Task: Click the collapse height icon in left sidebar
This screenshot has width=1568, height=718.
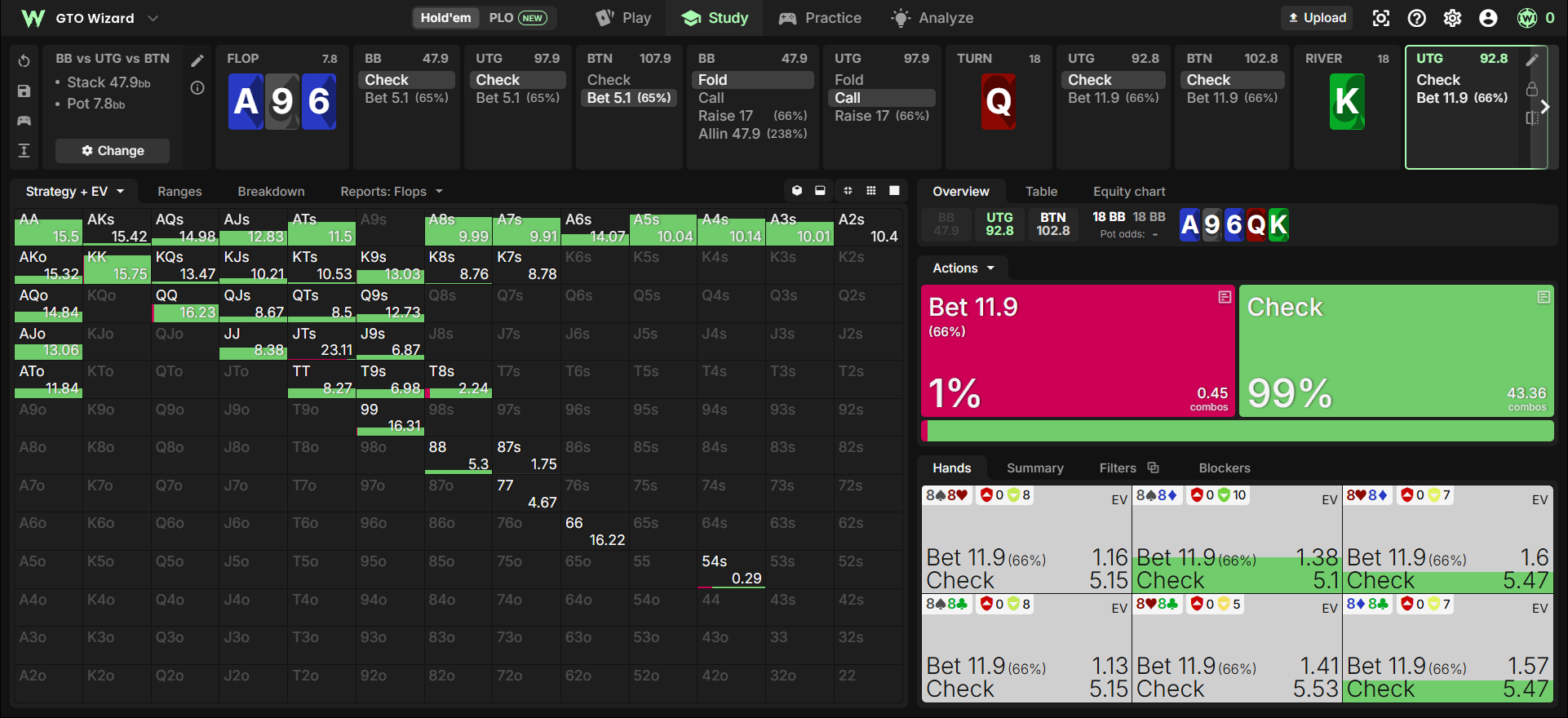Action: click(24, 150)
